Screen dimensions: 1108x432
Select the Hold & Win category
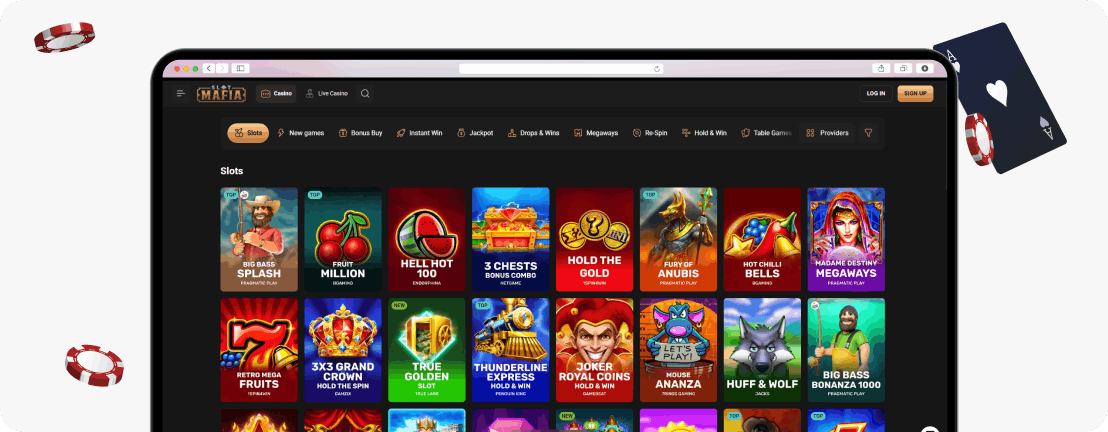coord(704,133)
